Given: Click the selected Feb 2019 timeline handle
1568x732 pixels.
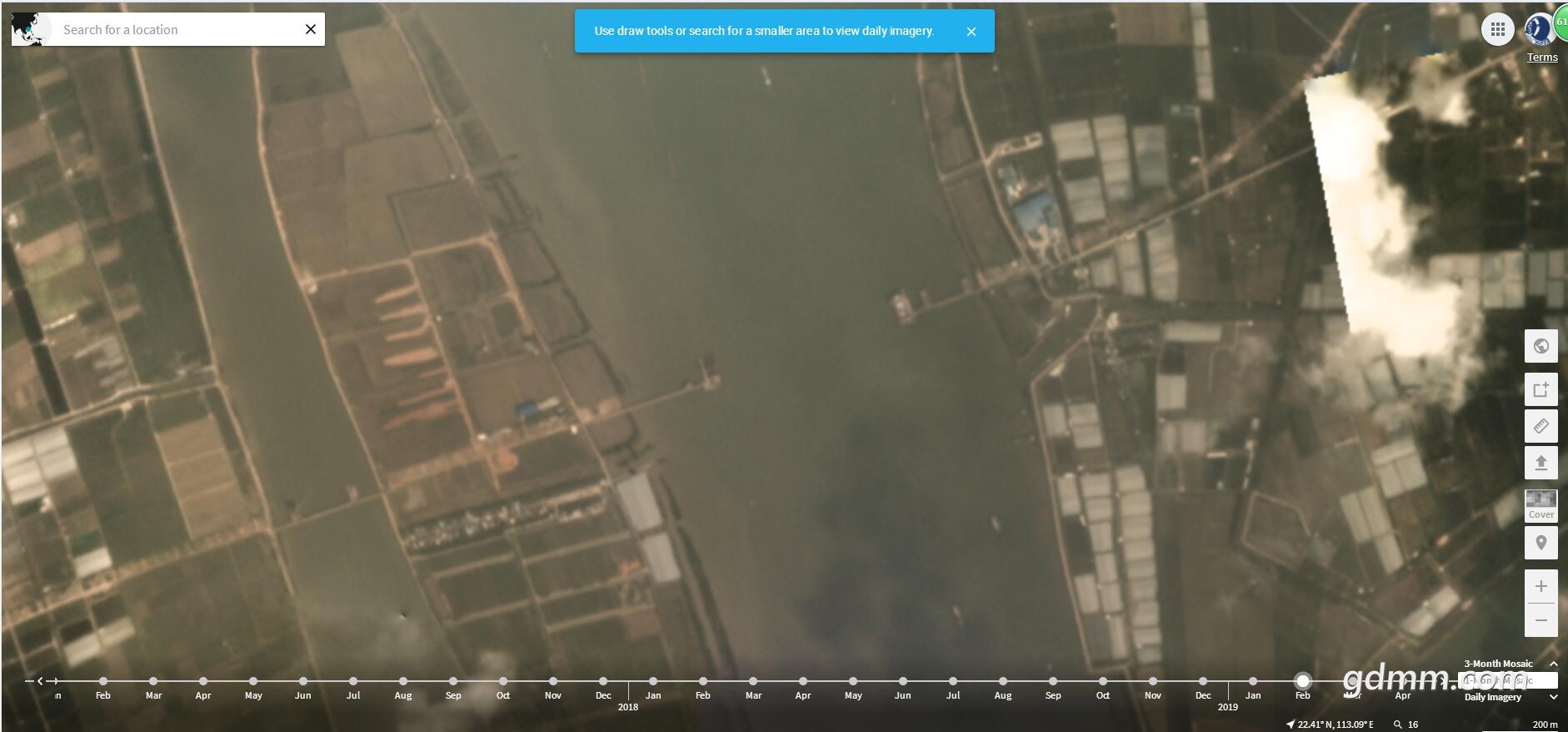Looking at the screenshot, I should [1302, 681].
